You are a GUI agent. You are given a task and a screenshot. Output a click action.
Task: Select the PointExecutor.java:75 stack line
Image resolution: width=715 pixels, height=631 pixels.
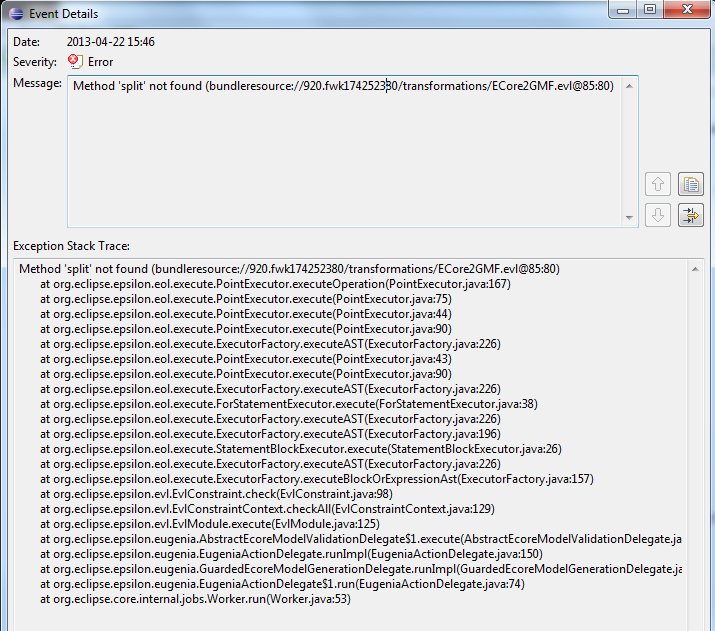click(x=246, y=299)
